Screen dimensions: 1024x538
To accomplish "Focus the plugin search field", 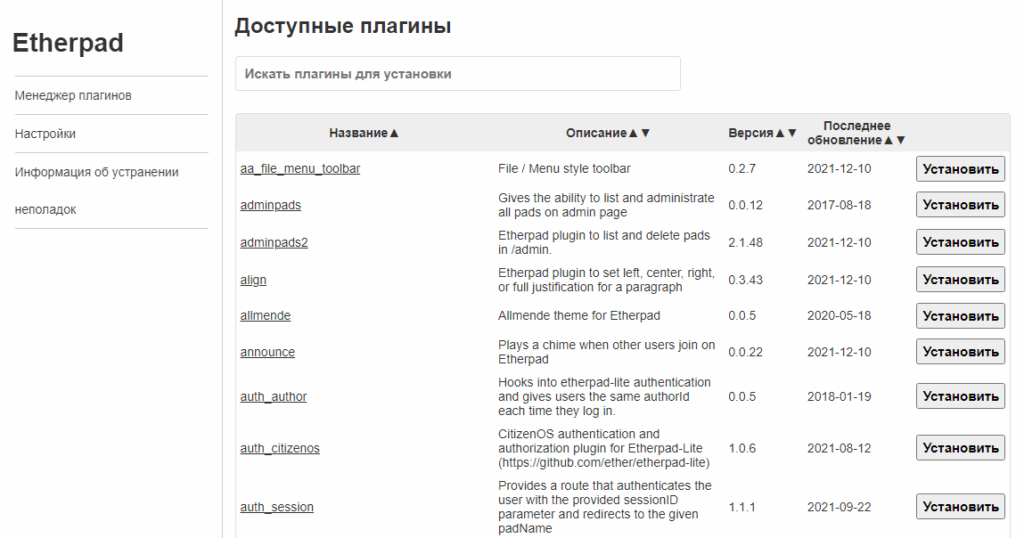I will tap(458, 74).
